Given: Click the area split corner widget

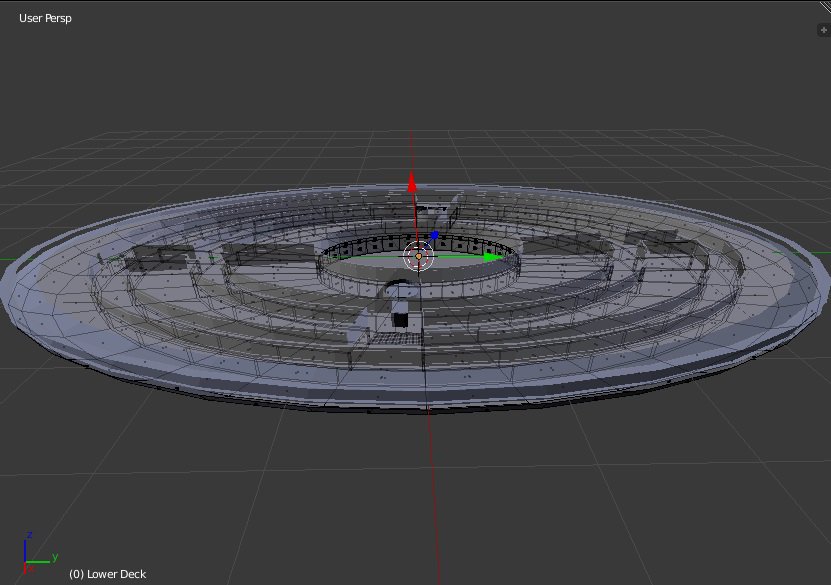Looking at the screenshot, I should pyautogui.click(x=825, y=6).
